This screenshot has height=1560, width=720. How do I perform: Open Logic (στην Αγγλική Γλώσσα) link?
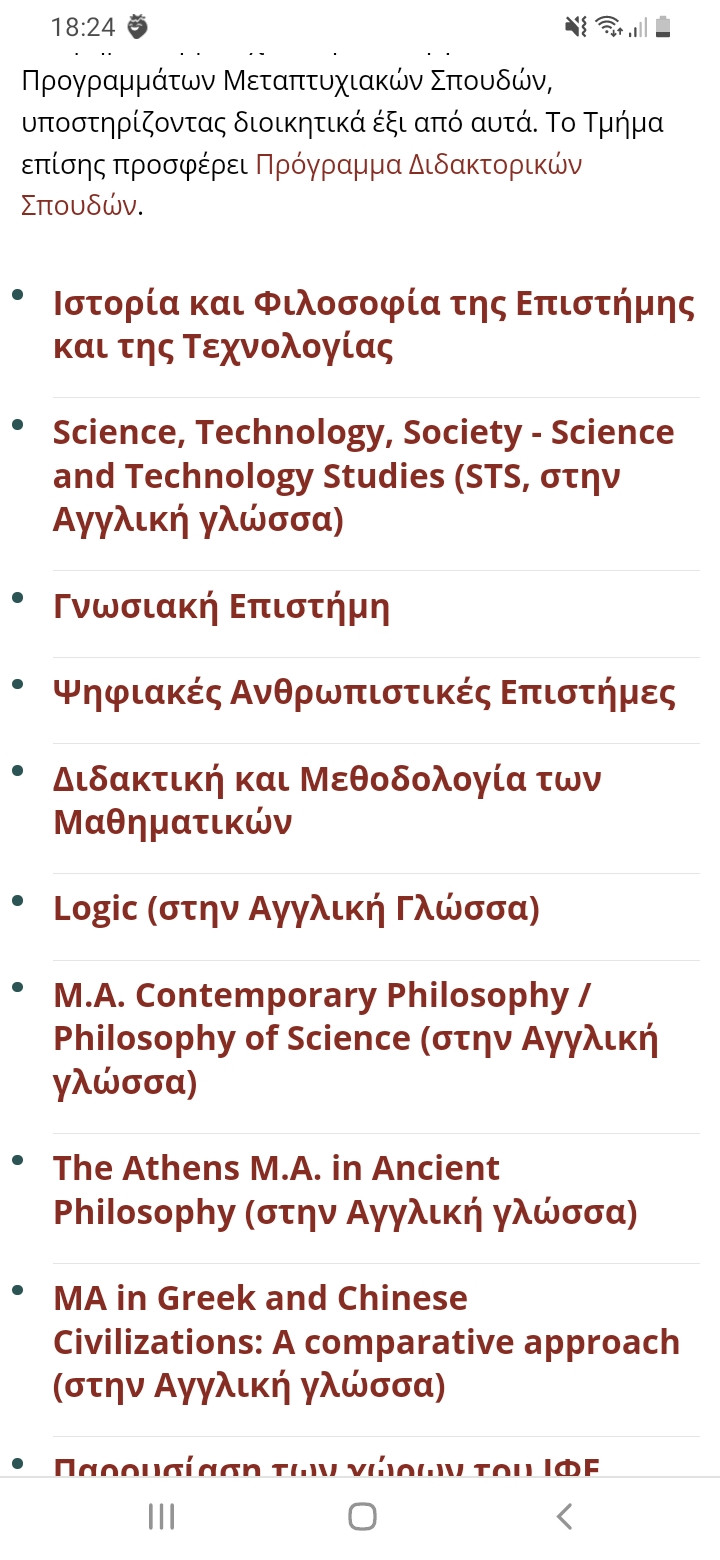click(x=296, y=908)
